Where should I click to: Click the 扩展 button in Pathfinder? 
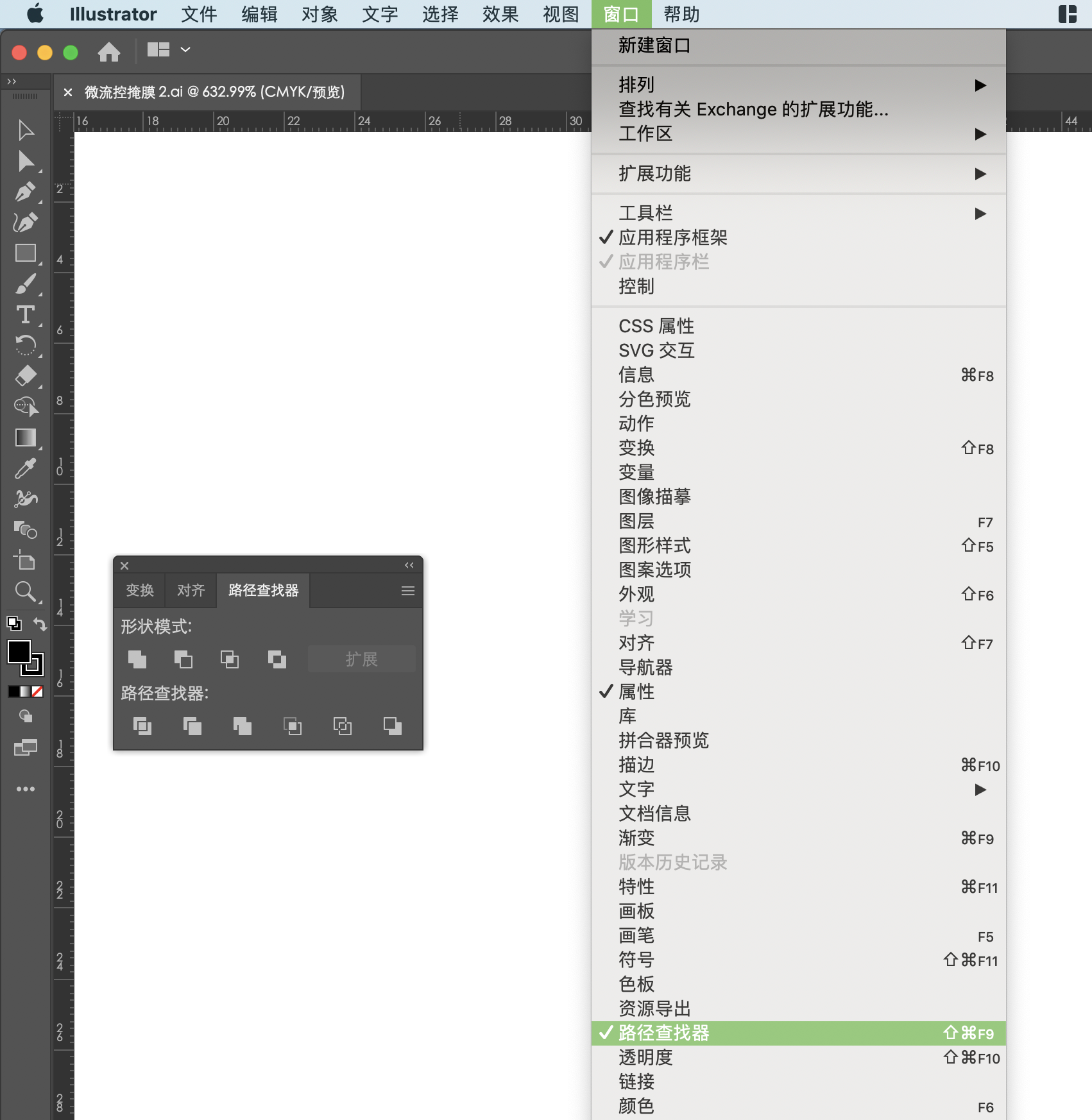coord(361,659)
